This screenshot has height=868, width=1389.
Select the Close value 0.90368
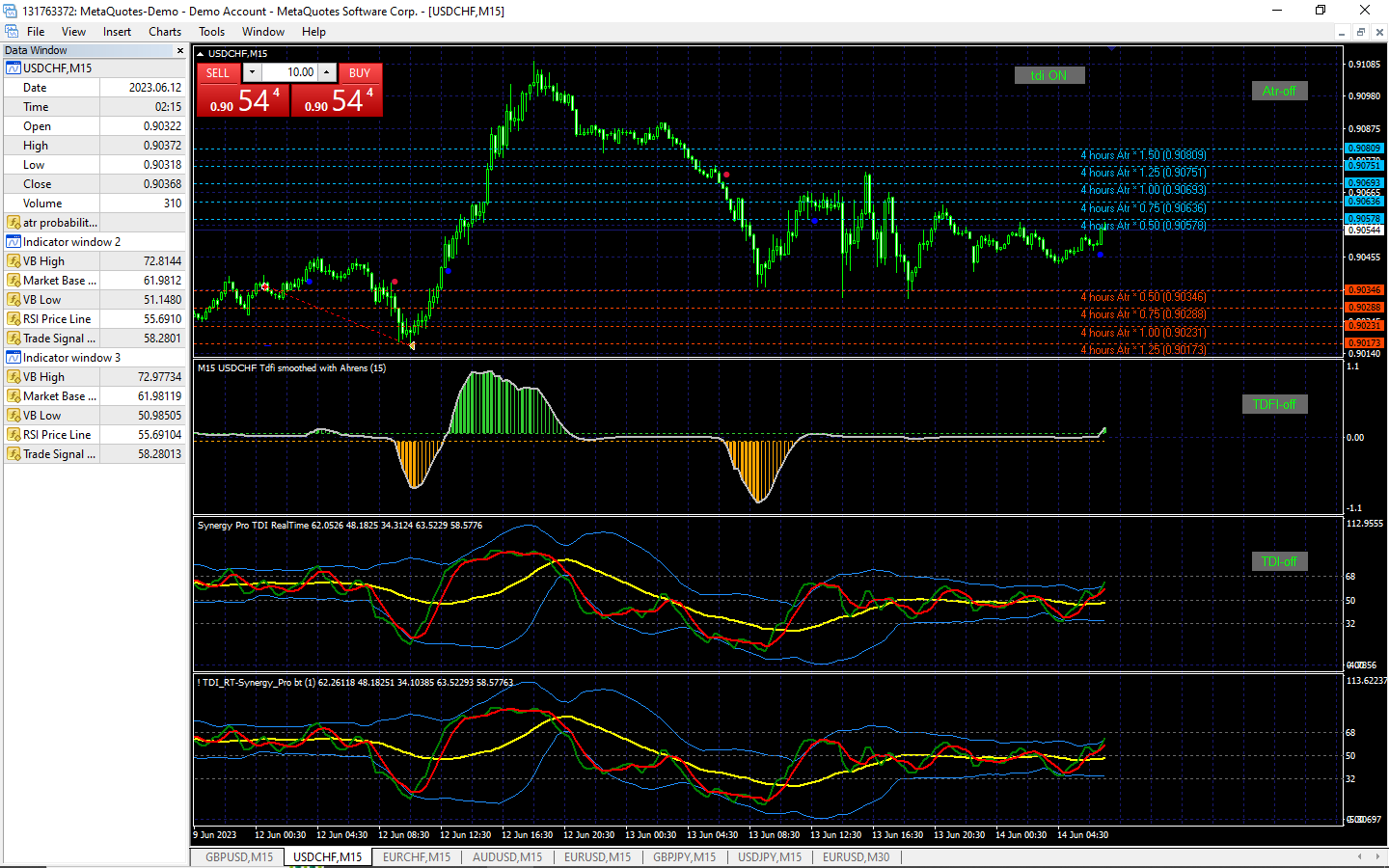point(162,184)
